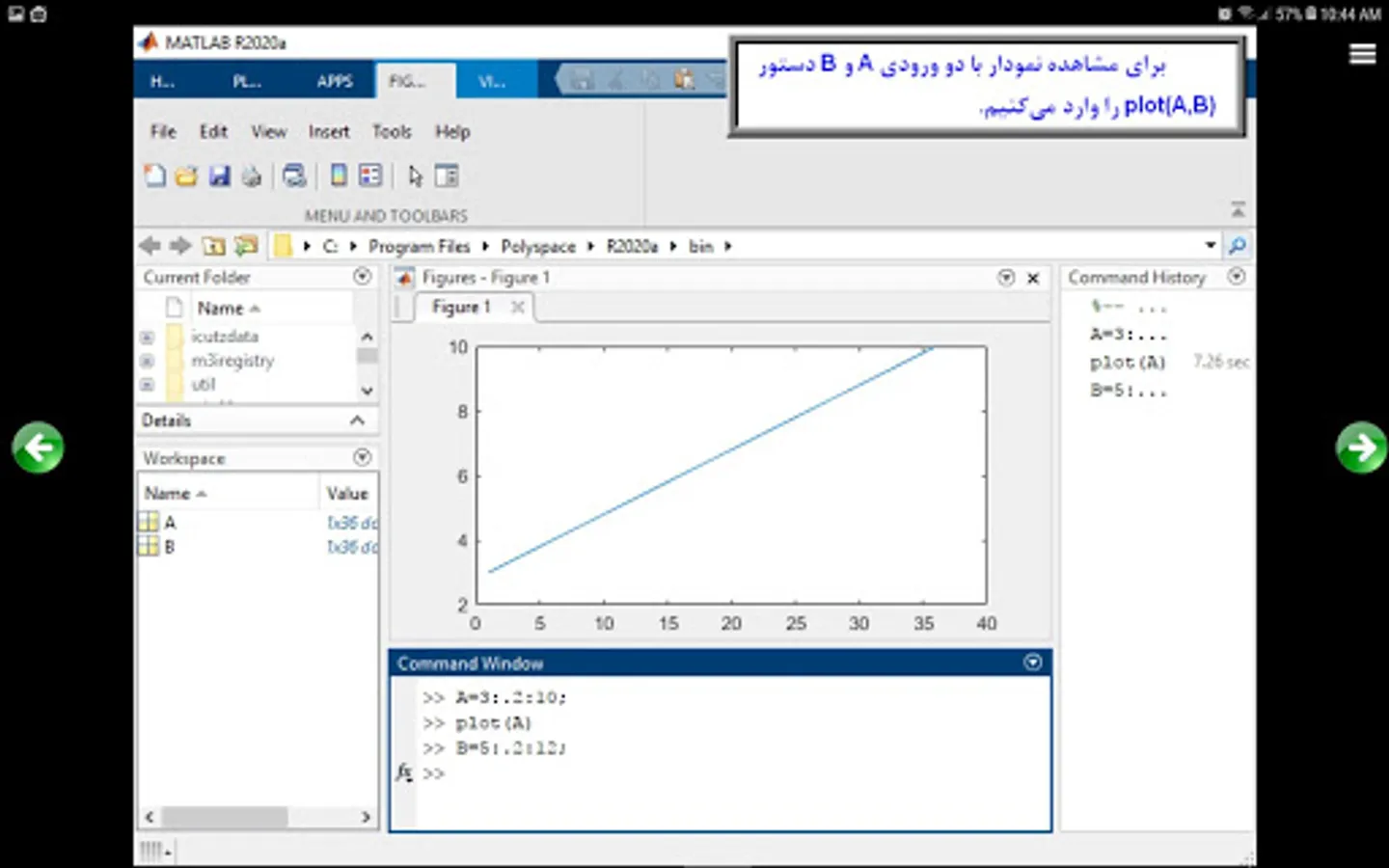Switch to the APPS ribbon tab

(x=335, y=81)
